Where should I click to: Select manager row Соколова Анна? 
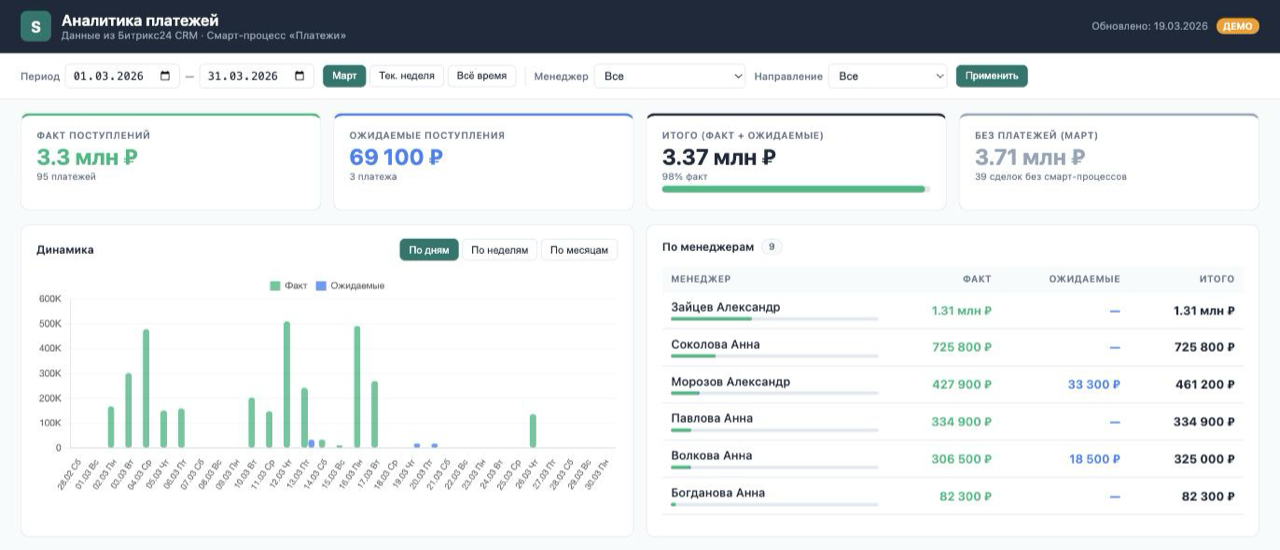953,348
